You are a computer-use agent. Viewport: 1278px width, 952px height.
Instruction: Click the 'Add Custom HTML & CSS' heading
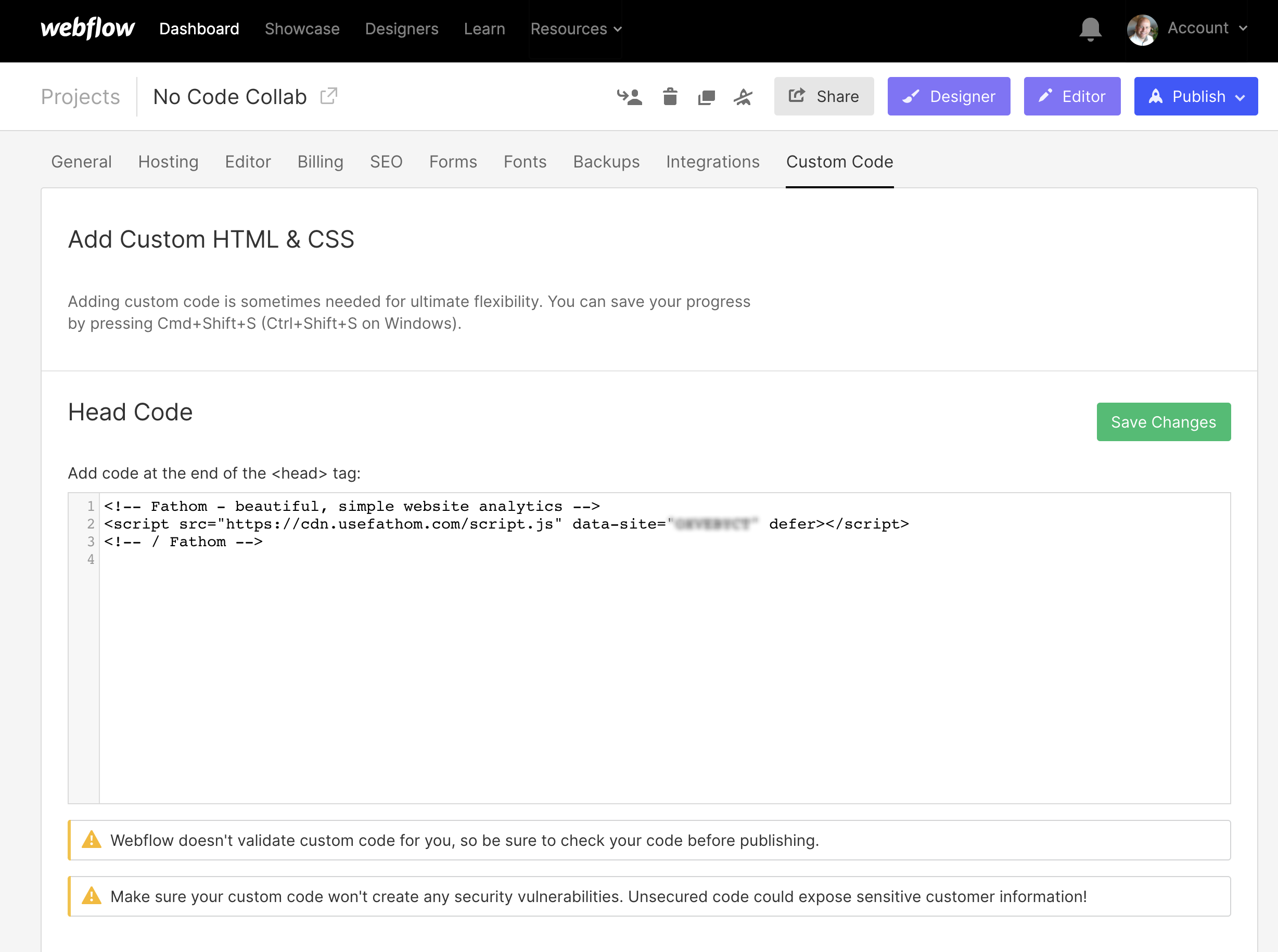(211, 239)
